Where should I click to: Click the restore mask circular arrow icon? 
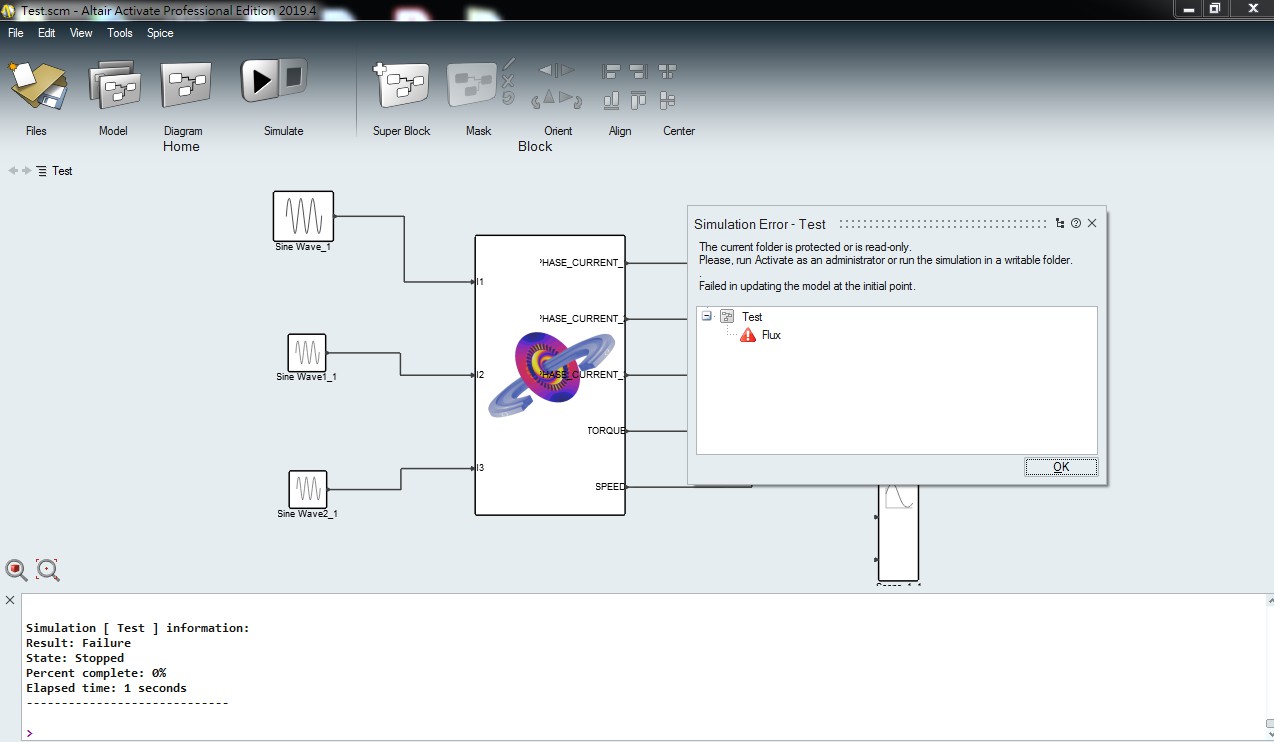pyautogui.click(x=508, y=98)
